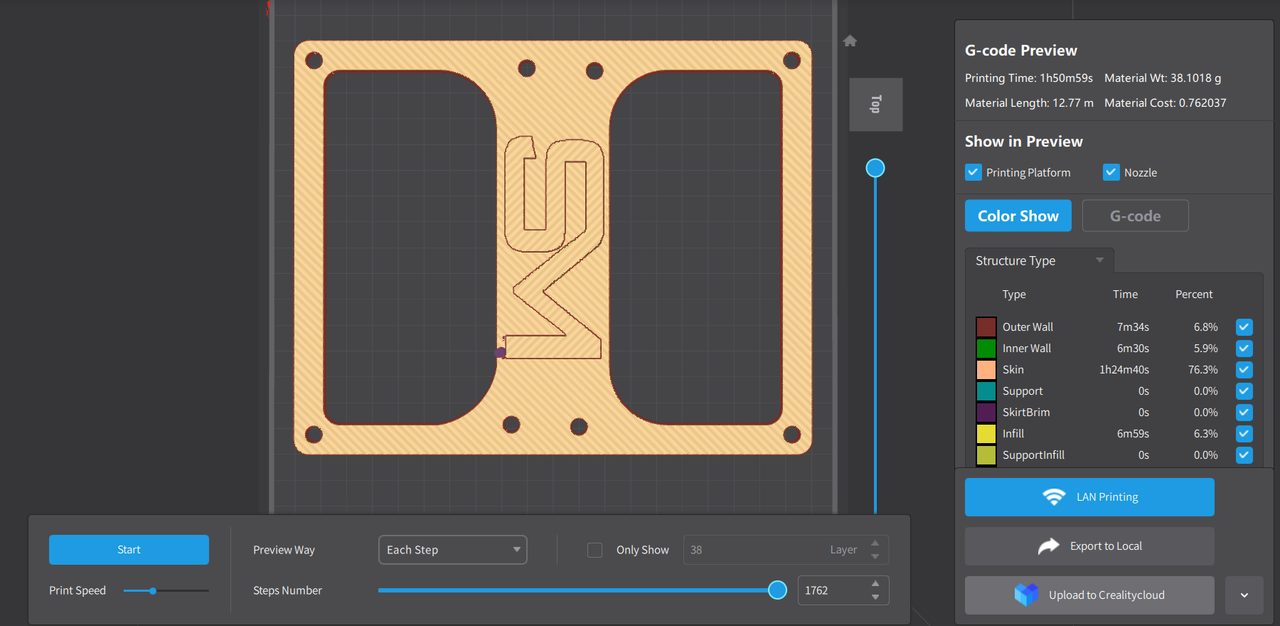Click the Steps Number slider handle
Viewport: 1280px width, 626px height.
777,591
